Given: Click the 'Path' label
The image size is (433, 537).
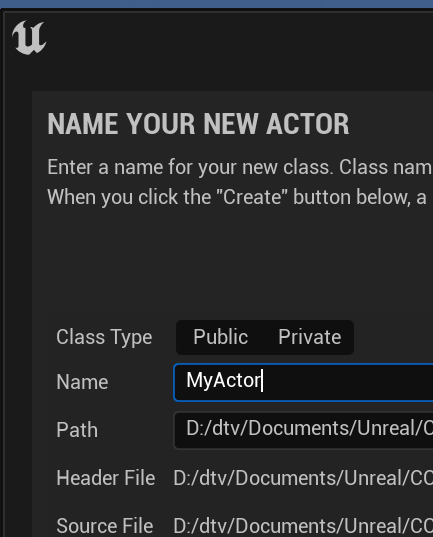Looking at the screenshot, I should pos(77,430).
